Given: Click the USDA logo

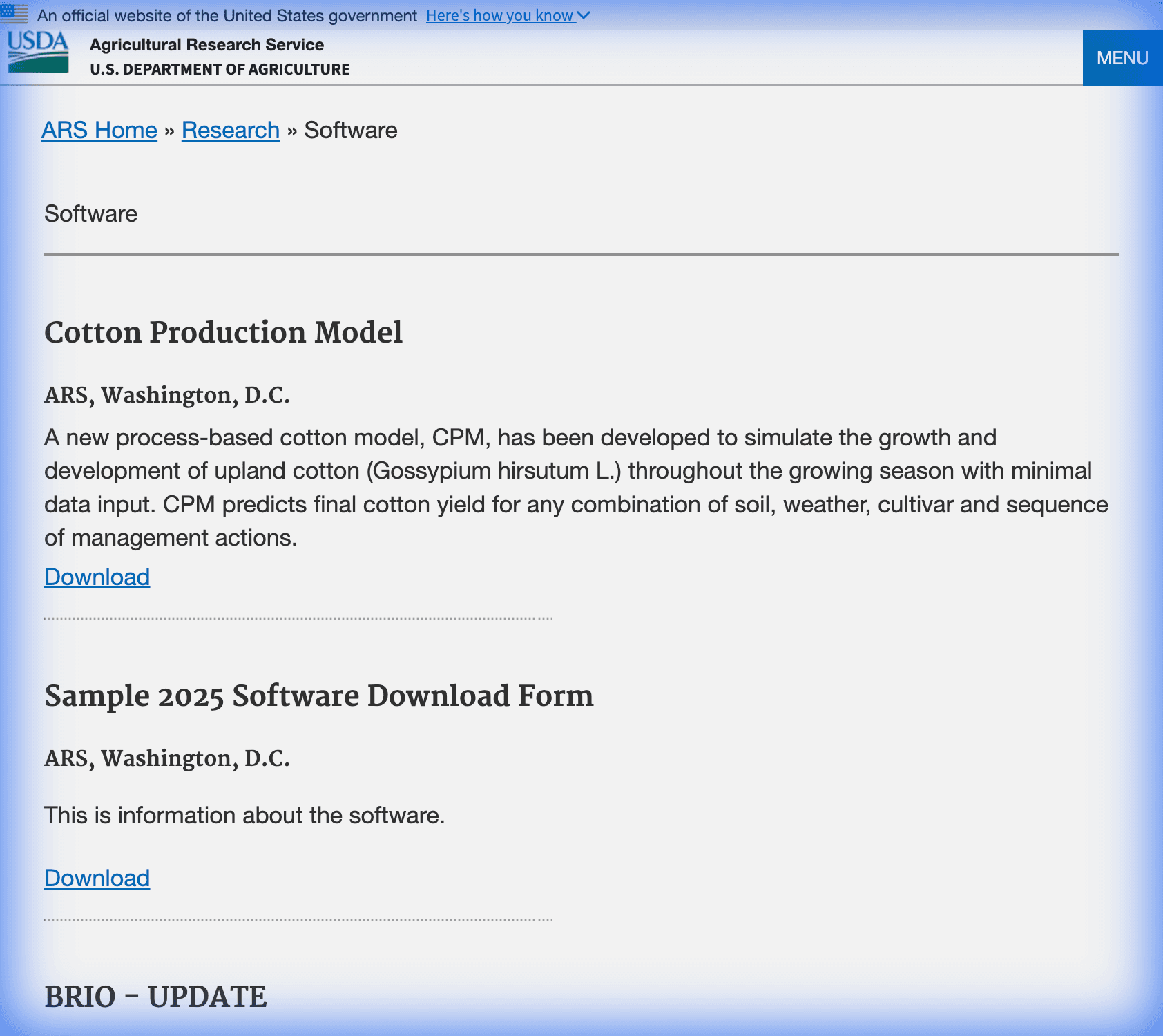Looking at the screenshot, I should pos(38,52).
